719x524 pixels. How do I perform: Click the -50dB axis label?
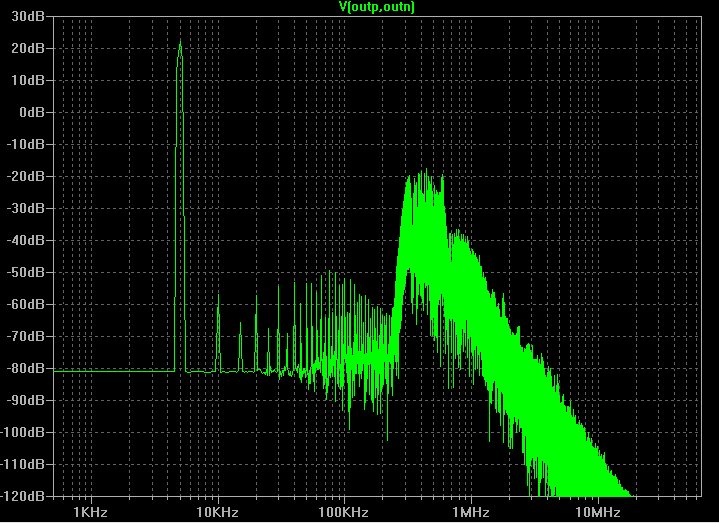coord(25,272)
